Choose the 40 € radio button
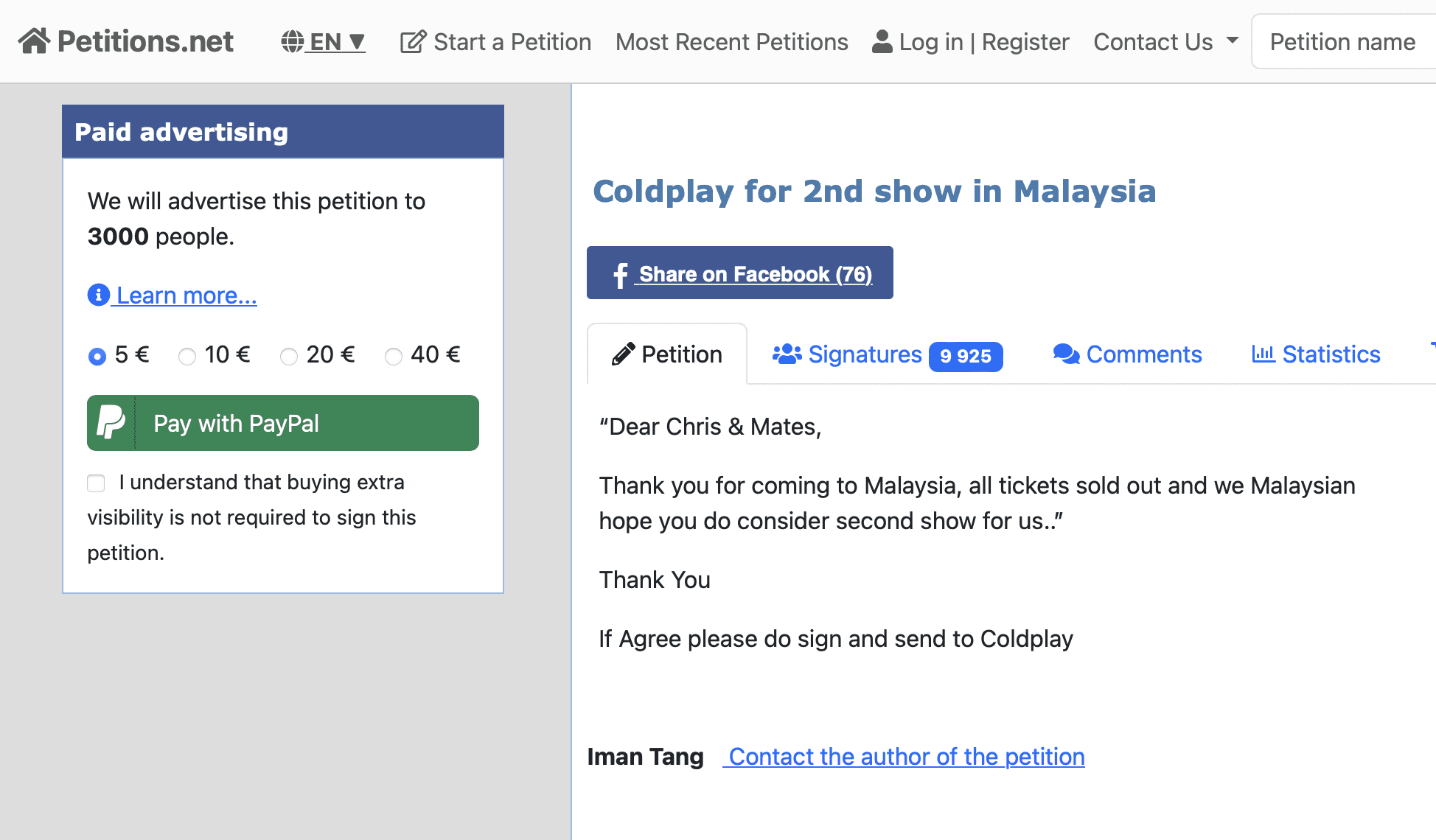This screenshot has width=1436, height=840. 394,357
